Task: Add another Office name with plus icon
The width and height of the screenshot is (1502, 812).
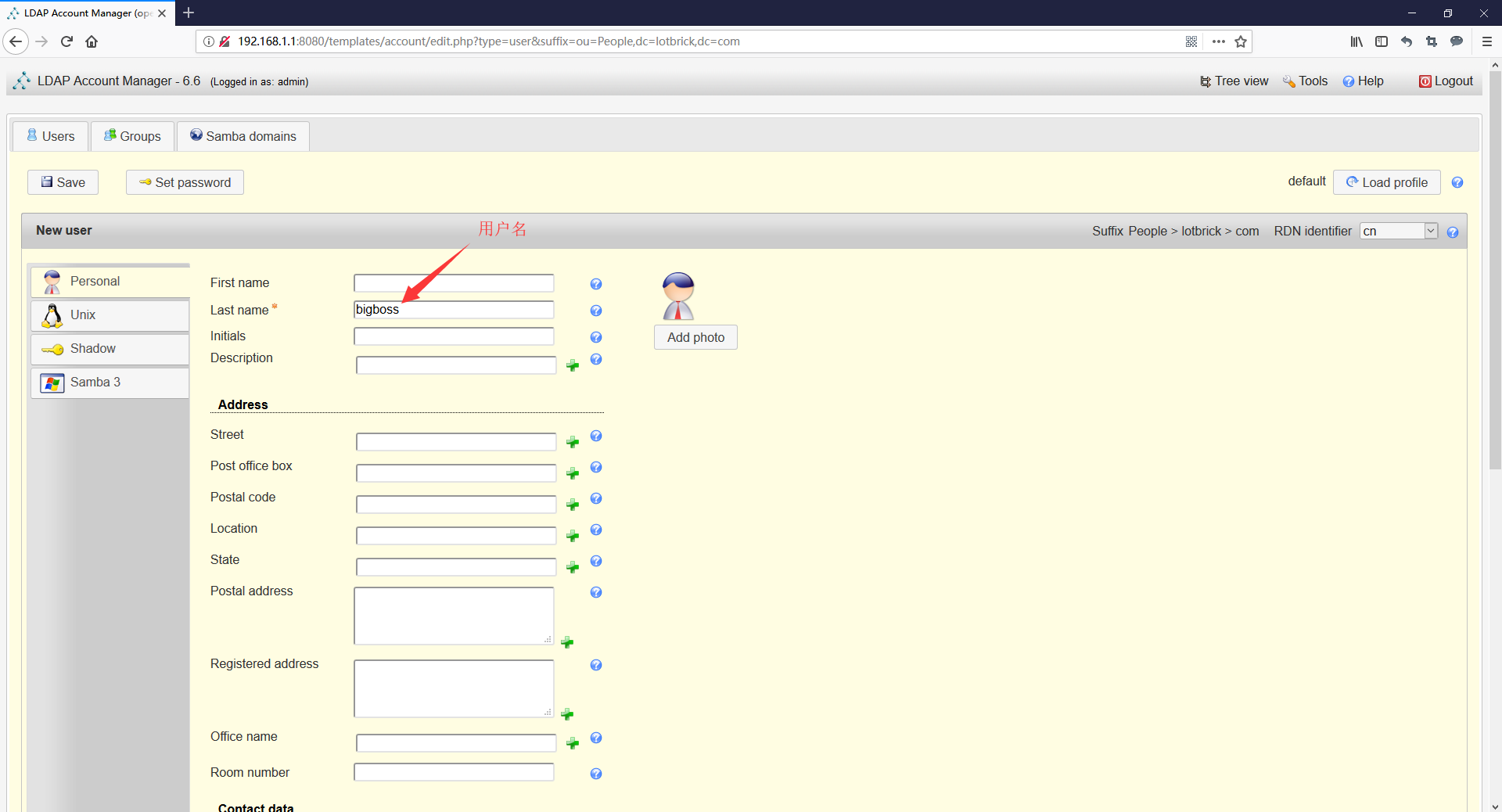Action: point(573,743)
